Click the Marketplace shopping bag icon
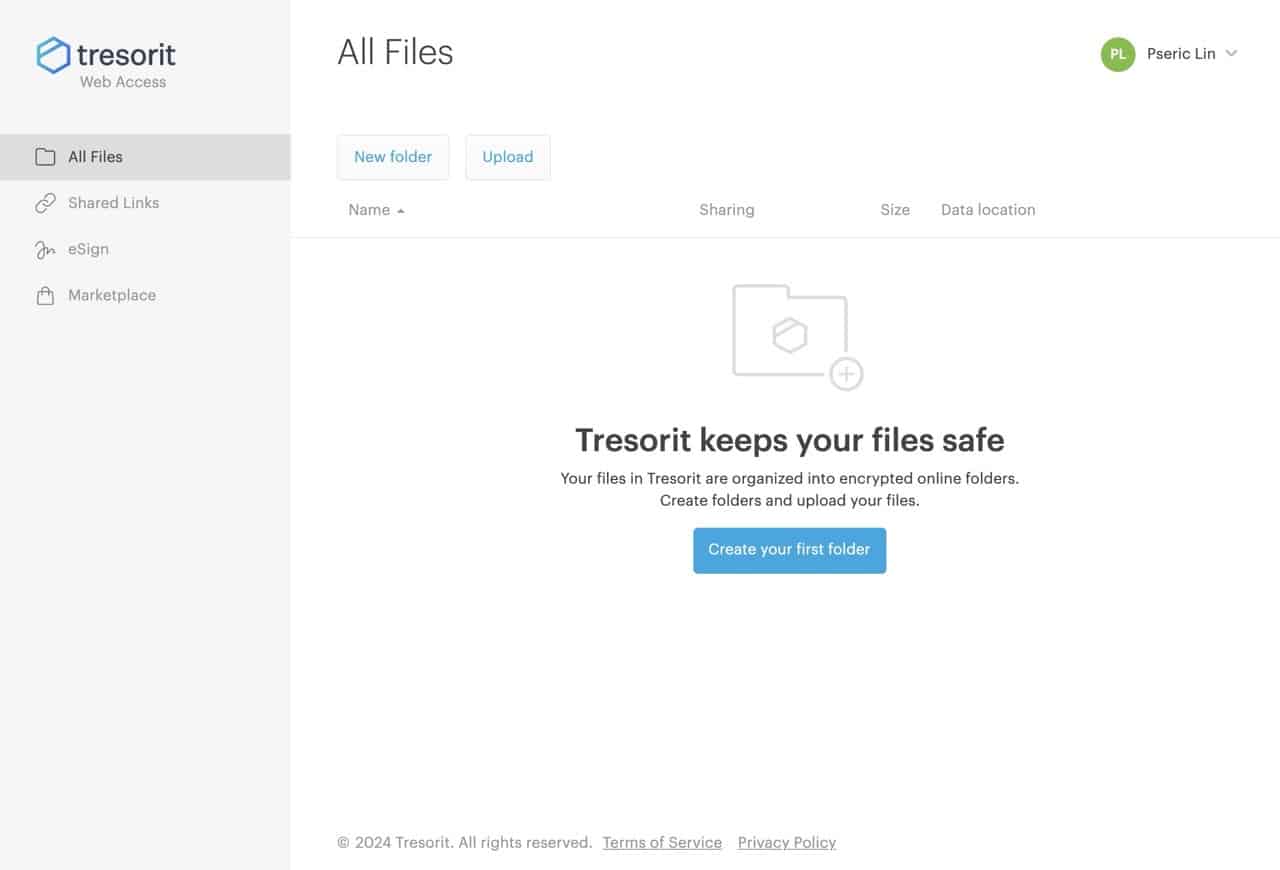This screenshot has height=870, width=1280. tap(45, 295)
